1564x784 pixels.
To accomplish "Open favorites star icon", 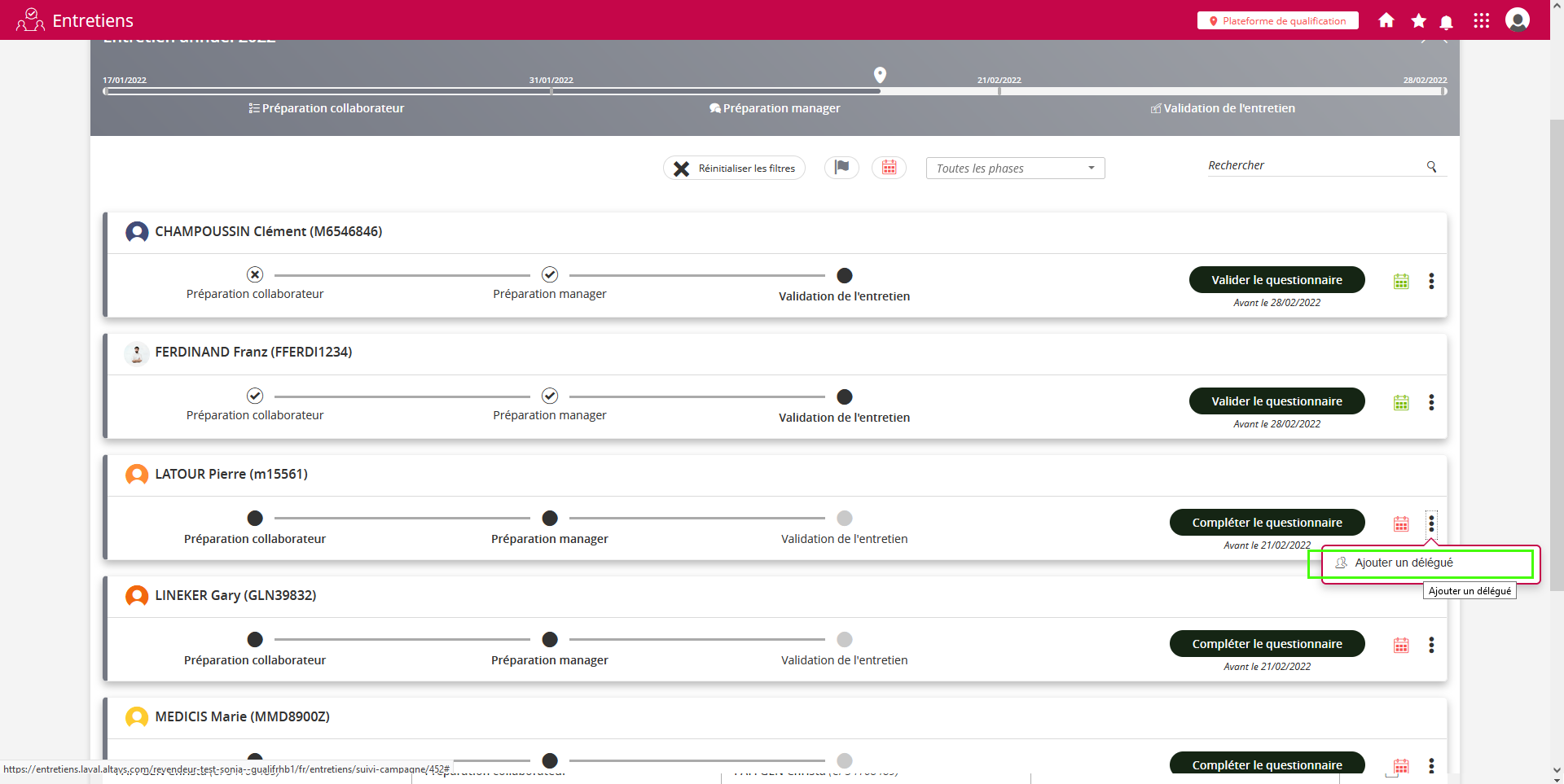I will pos(1418,20).
